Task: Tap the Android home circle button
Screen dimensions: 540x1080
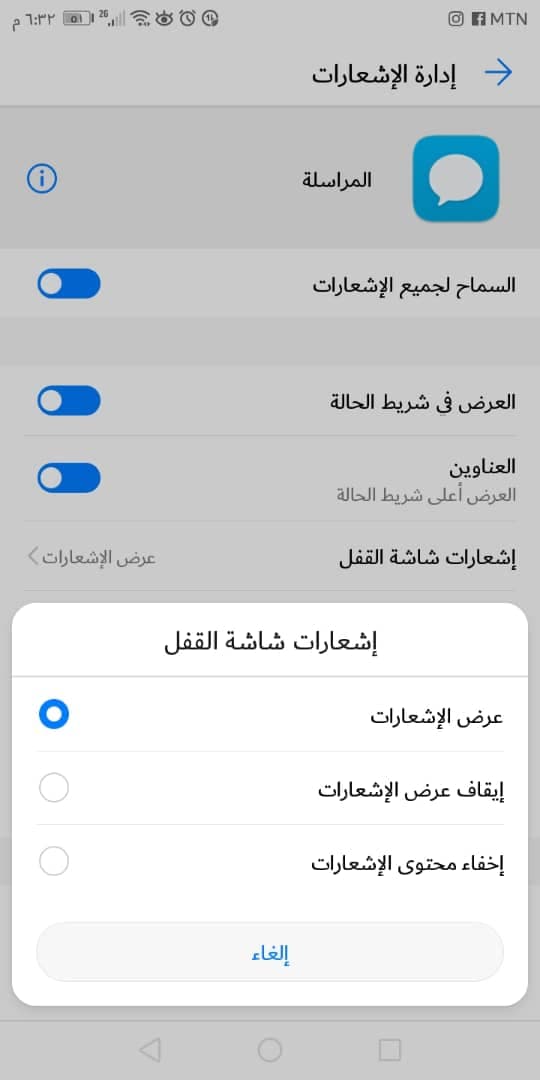Action: [x=270, y=1050]
